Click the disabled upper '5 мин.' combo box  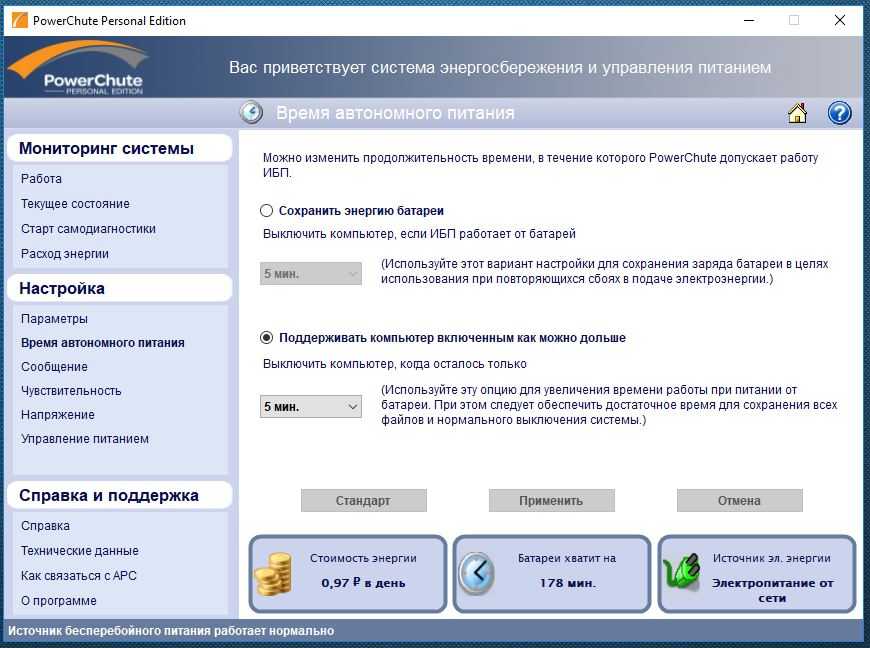tap(311, 273)
